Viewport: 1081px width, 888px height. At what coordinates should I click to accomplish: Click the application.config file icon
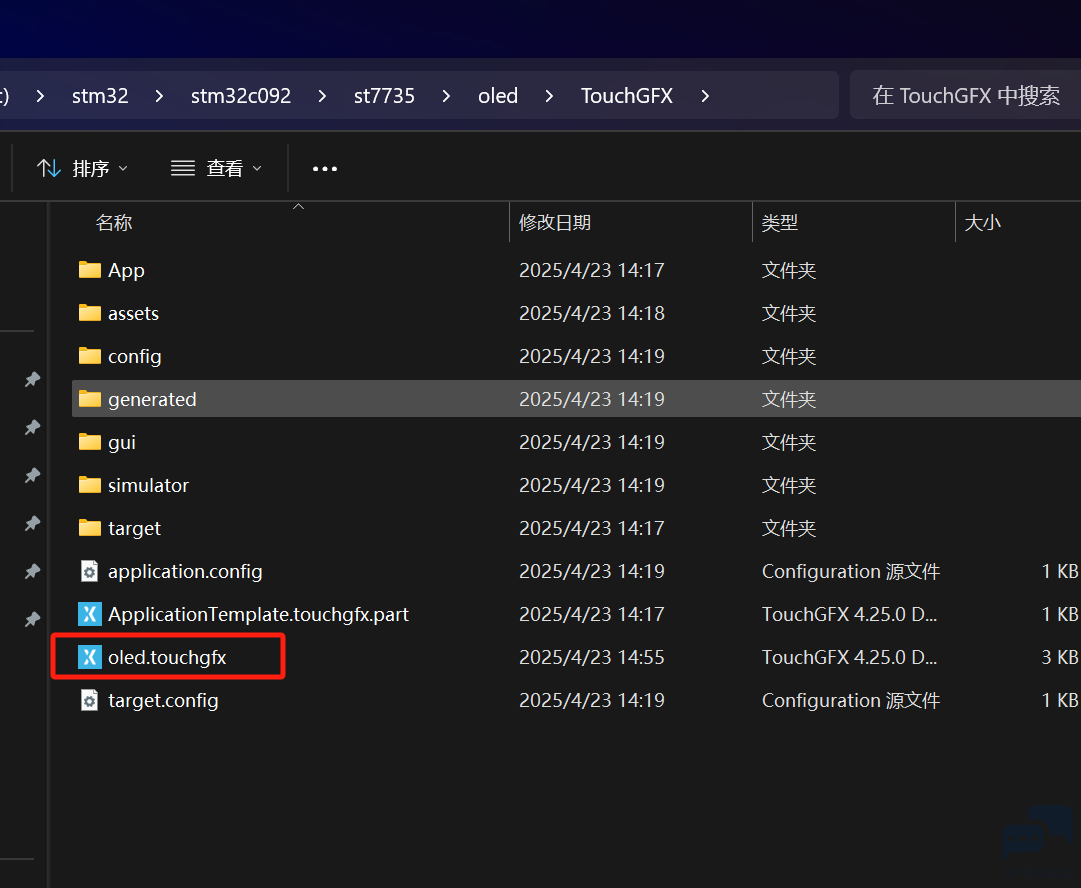click(90, 571)
